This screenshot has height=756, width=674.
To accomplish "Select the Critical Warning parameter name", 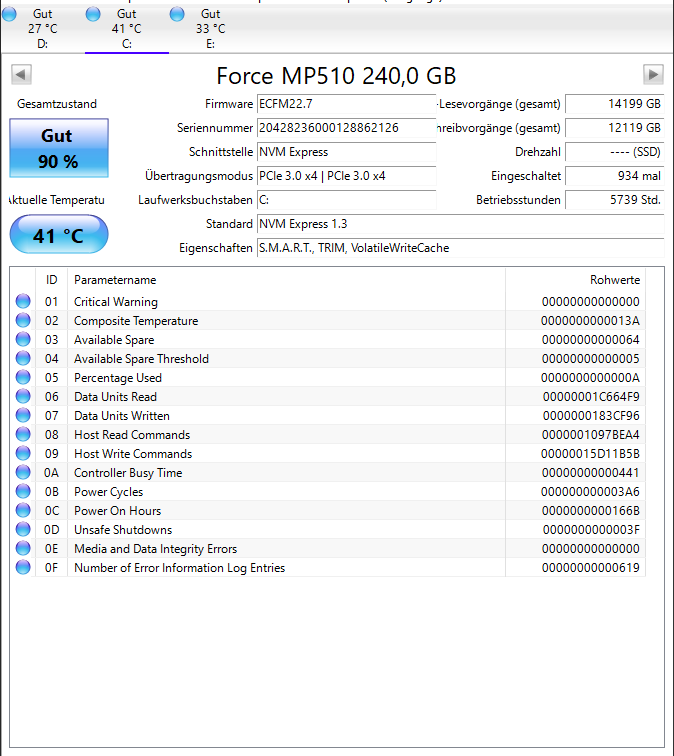I will tap(116, 302).
